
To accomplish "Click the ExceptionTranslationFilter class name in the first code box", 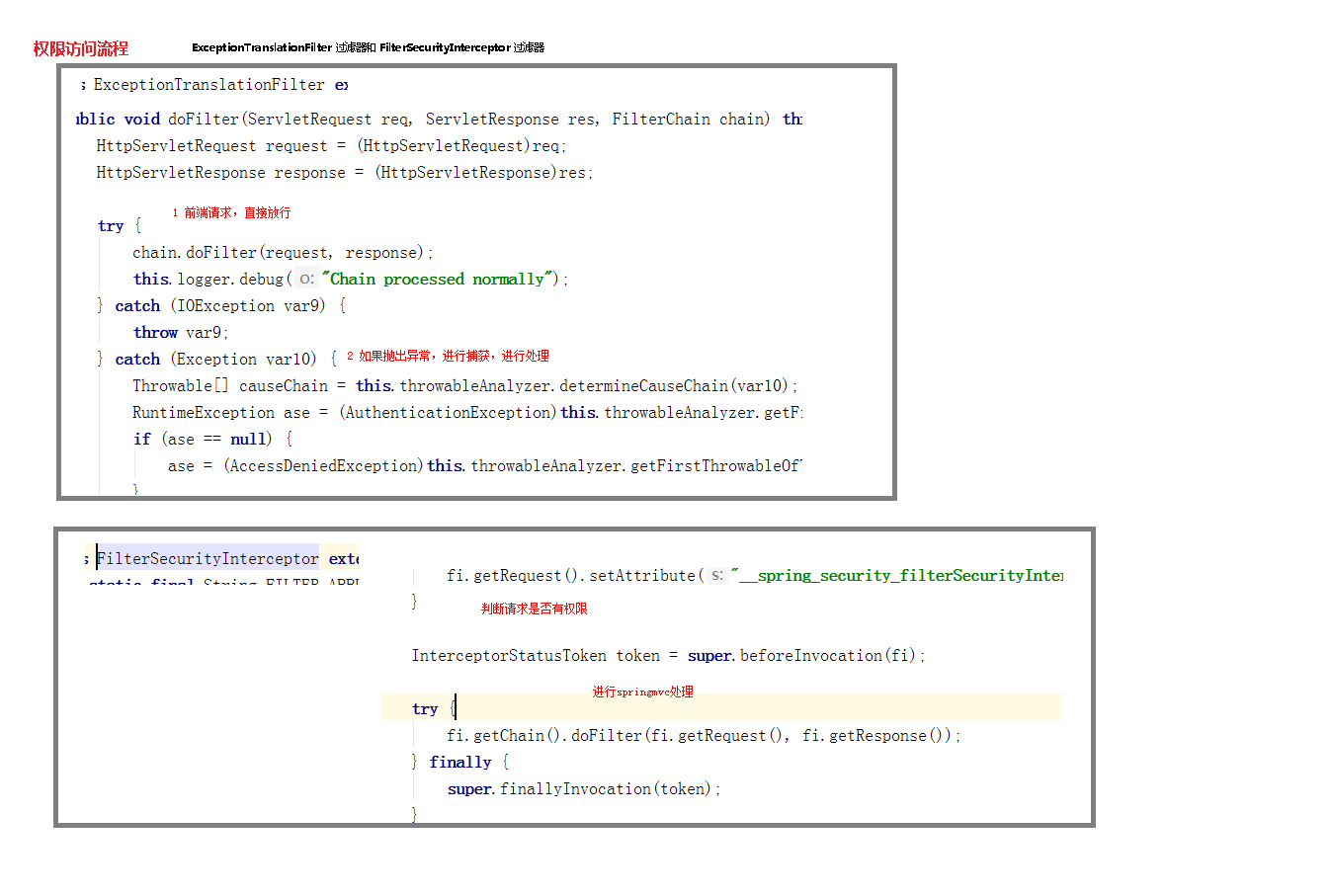I will [x=208, y=85].
